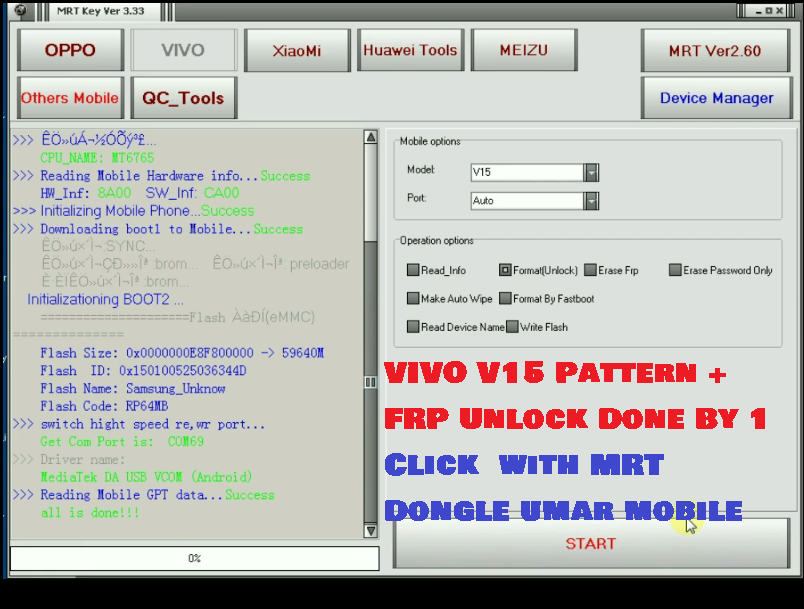Click 'Reading Mobile Hardware info' log line
Image resolution: width=804 pixels, height=609 pixels.
pyautogui.click(x=162, y=176)
